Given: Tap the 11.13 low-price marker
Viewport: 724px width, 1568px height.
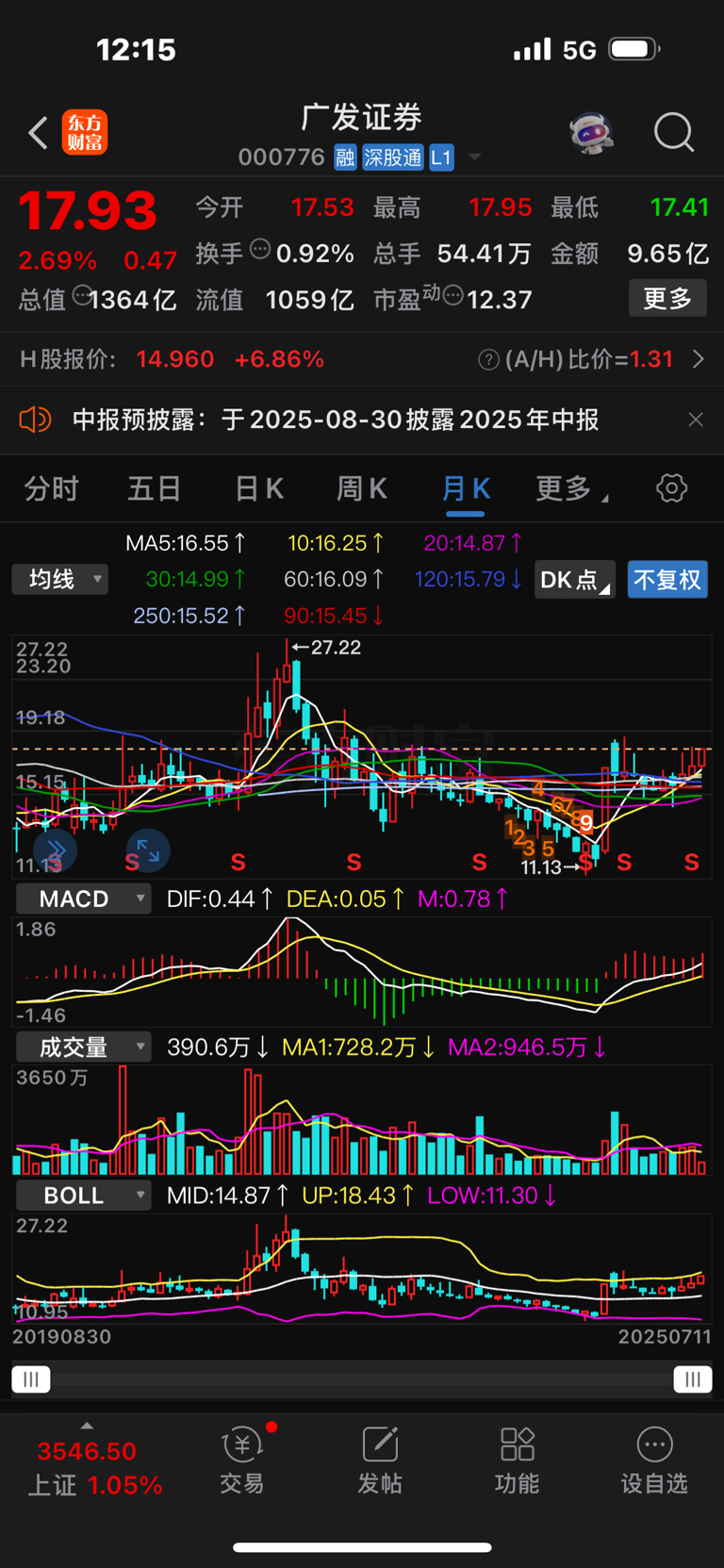Looking at the screenshot, I should [551, 867].
